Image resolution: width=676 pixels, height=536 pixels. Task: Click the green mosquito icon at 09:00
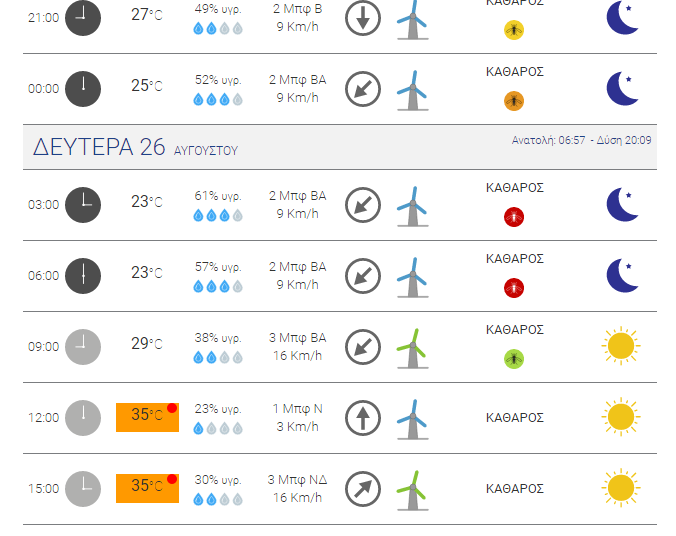click(x=514, y=359)
